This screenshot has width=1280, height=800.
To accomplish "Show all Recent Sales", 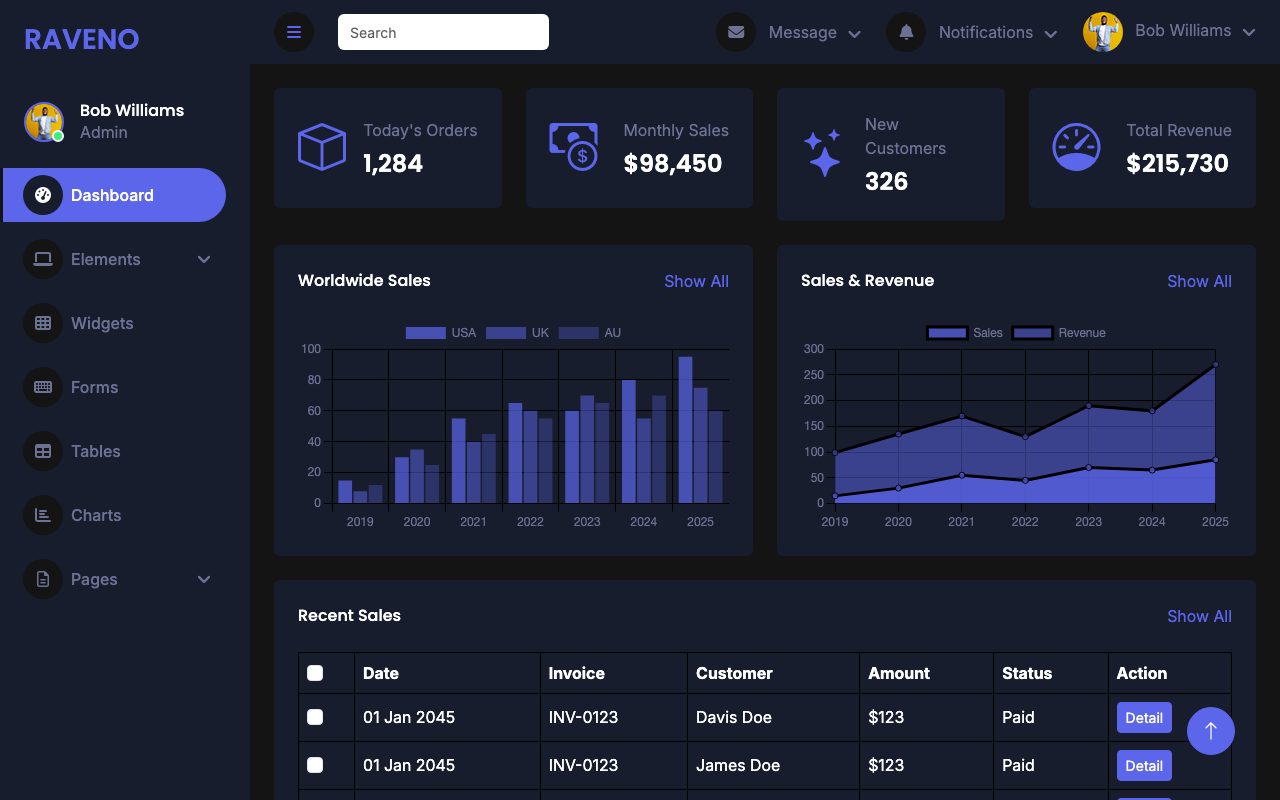I will [x=1199, y=616].
